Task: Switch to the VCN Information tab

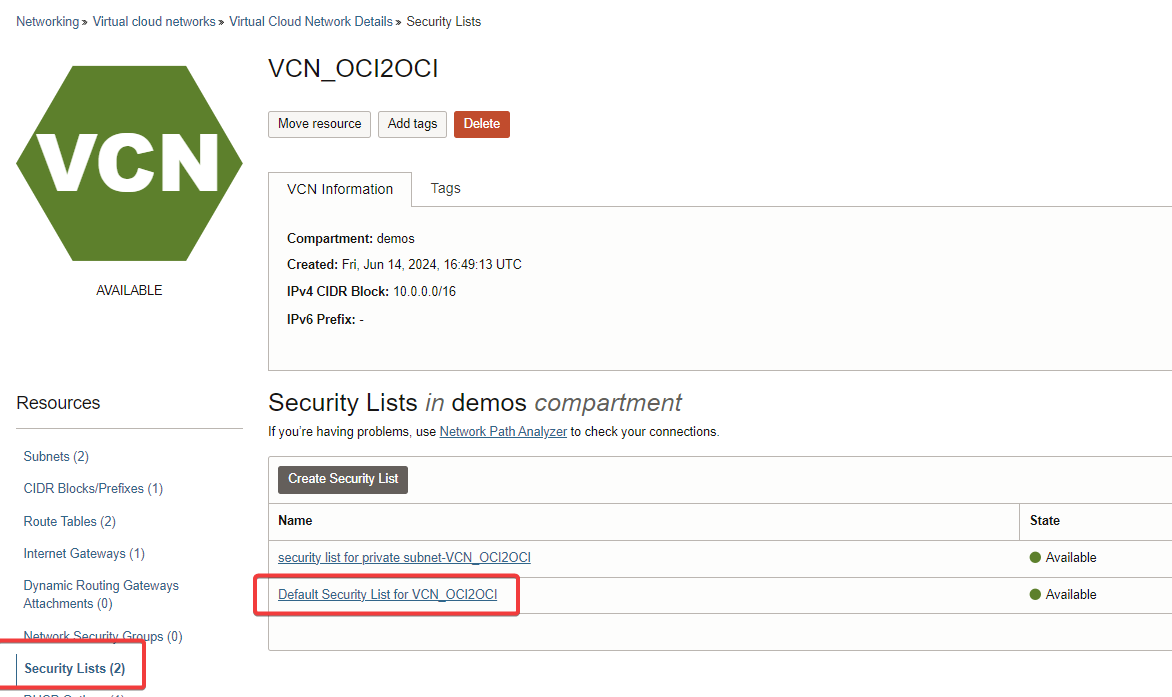Action: coord(340,190)
